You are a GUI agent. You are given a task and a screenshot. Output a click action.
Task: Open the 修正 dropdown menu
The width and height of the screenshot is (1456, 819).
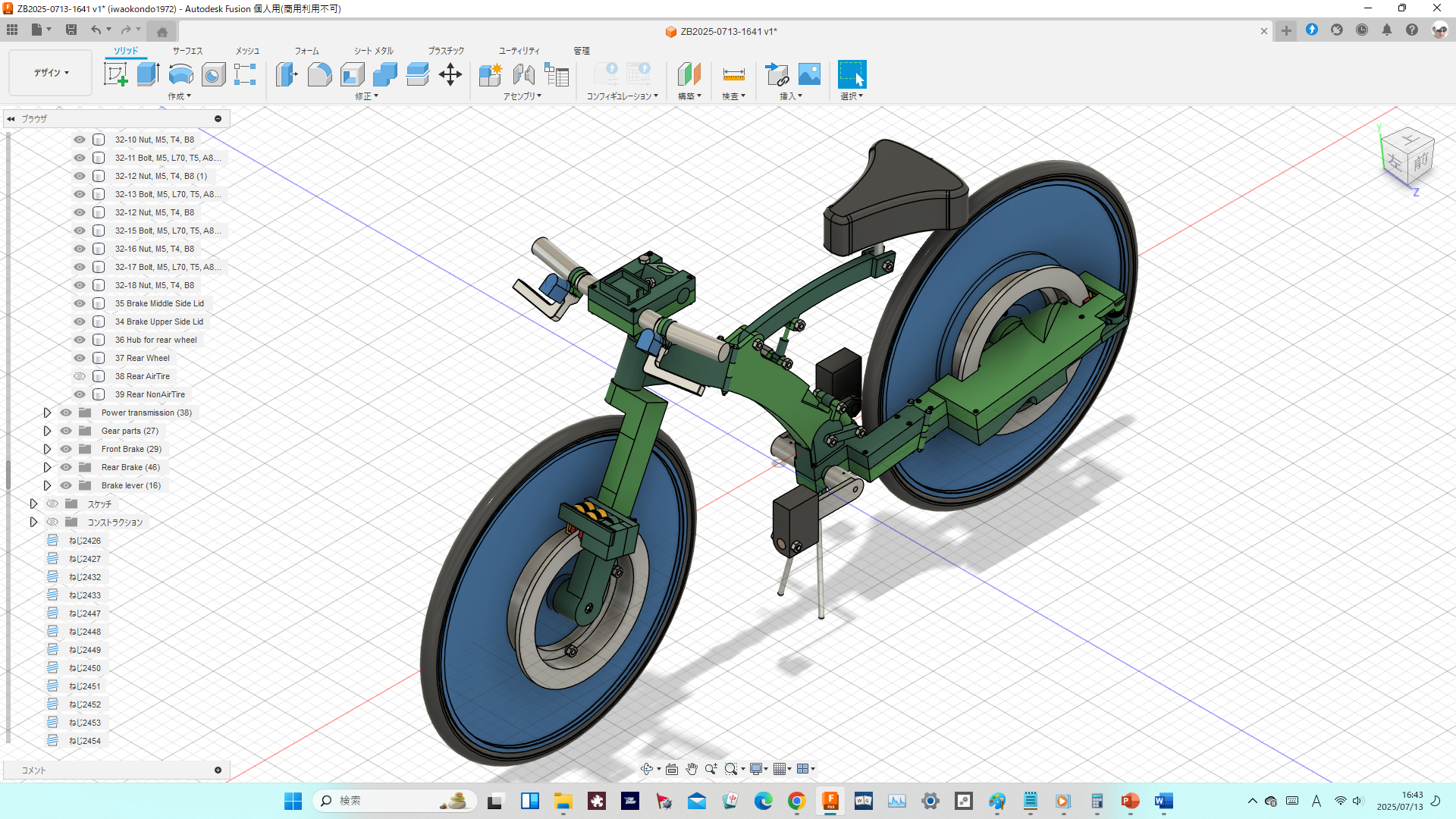pyautogui.click(x=366, y=96)
